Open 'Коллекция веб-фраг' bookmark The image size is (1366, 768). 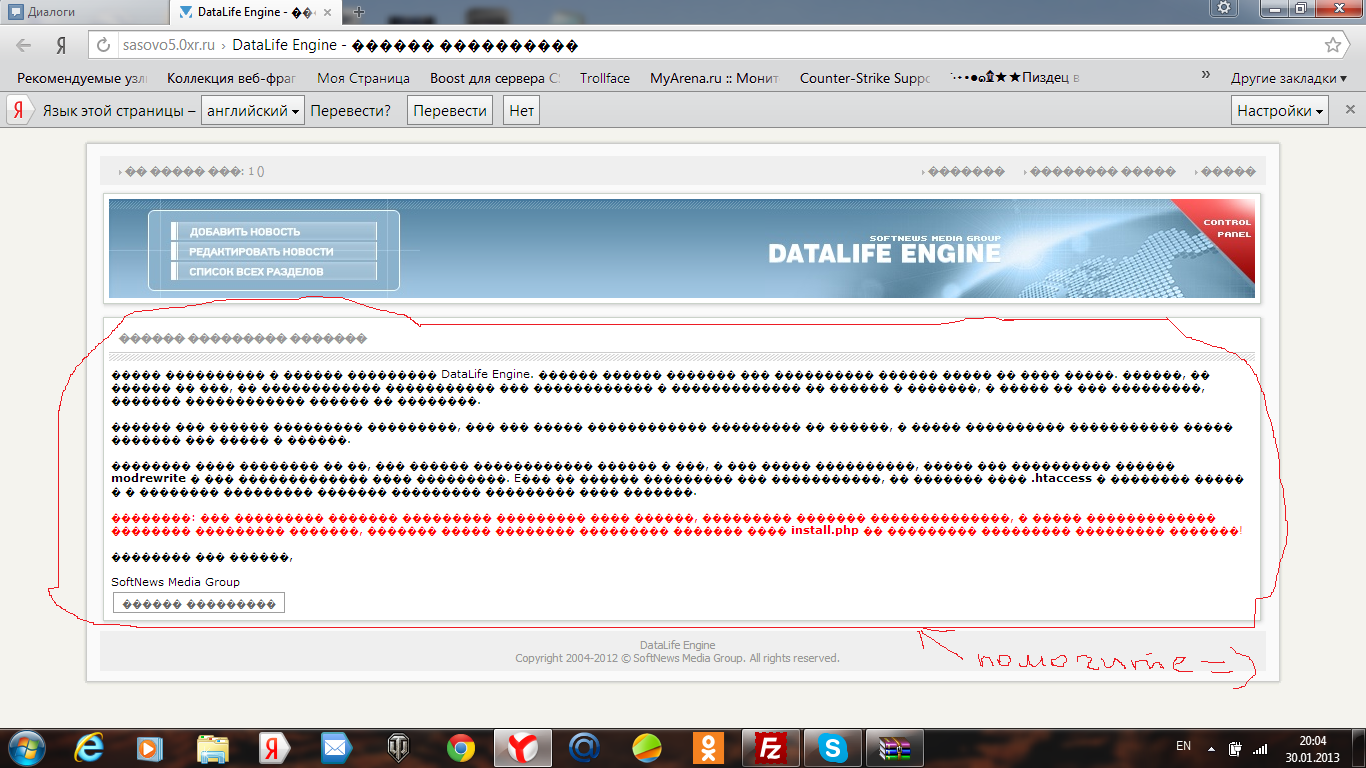(x=232, y=78)
